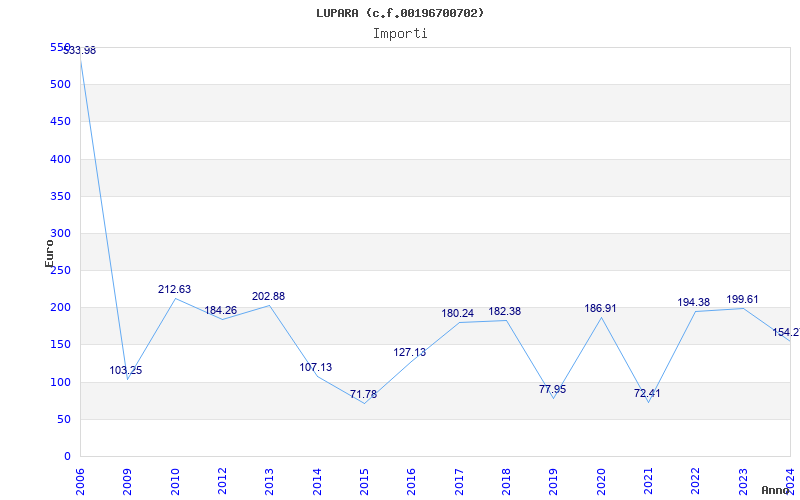
Task: Click the x-axis year 2006
Action: pyautogui.click(x=80, y=481)
